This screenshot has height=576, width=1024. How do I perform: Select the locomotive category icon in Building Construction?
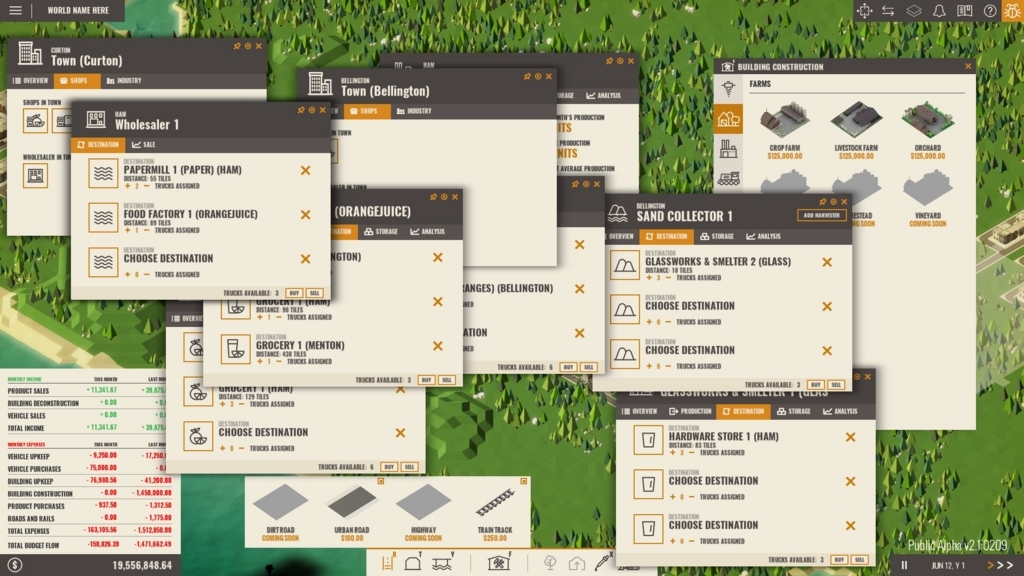pos(728,178)
